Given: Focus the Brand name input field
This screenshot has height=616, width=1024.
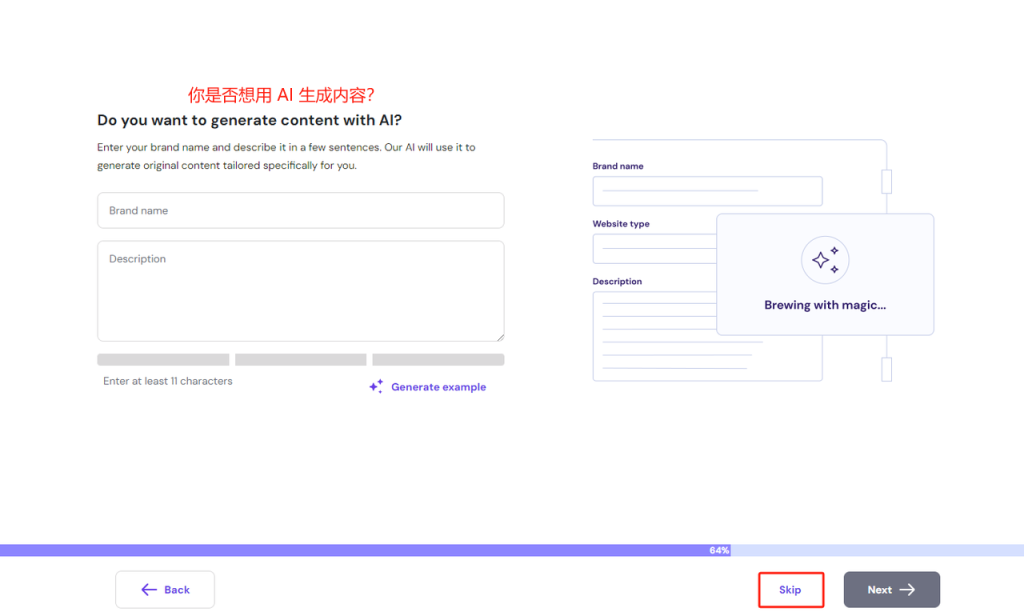Looking at the screenshot, I should point(300,211).
